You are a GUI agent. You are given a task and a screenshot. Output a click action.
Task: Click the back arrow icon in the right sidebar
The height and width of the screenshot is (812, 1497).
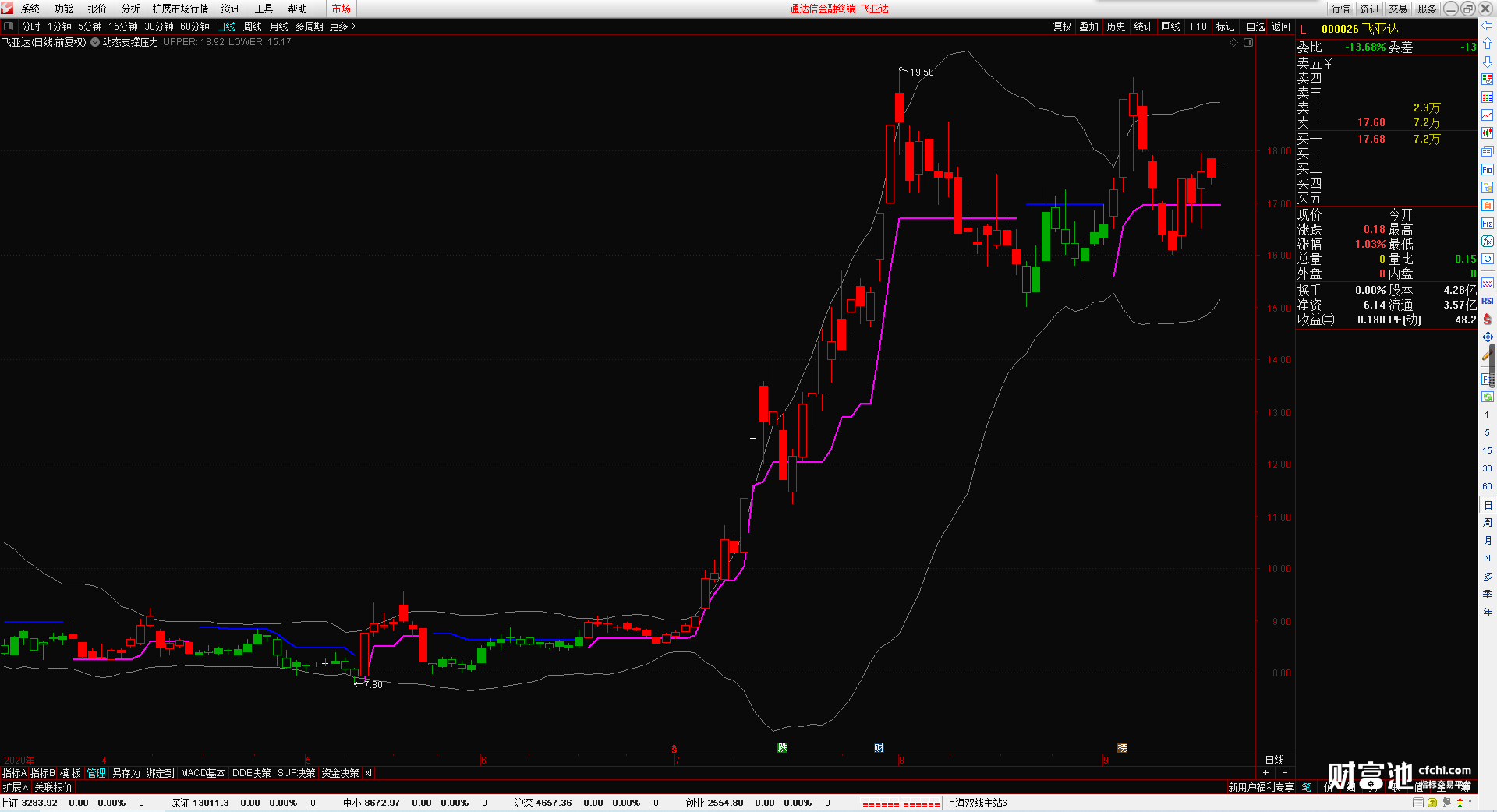click(1488, 26)
